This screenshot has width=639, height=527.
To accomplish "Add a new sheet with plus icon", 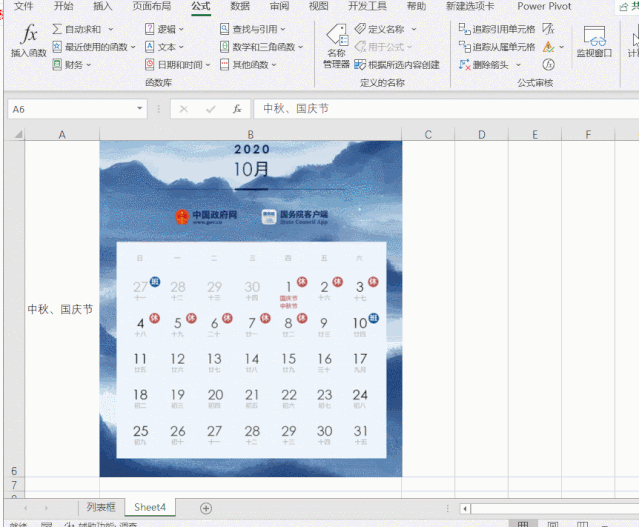I will (206, 508).
